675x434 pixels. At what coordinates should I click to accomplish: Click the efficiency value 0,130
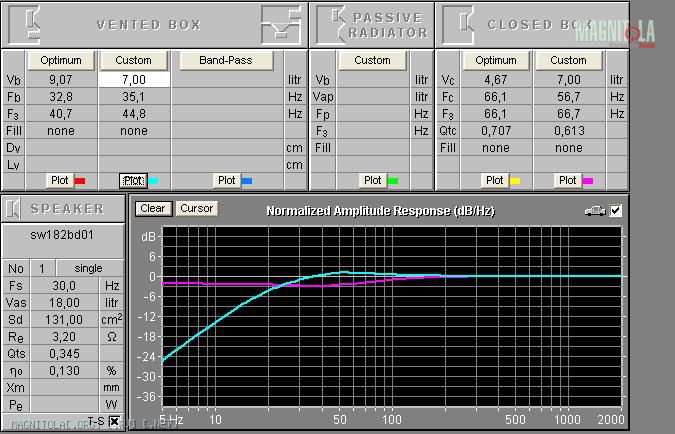[64, 371]
